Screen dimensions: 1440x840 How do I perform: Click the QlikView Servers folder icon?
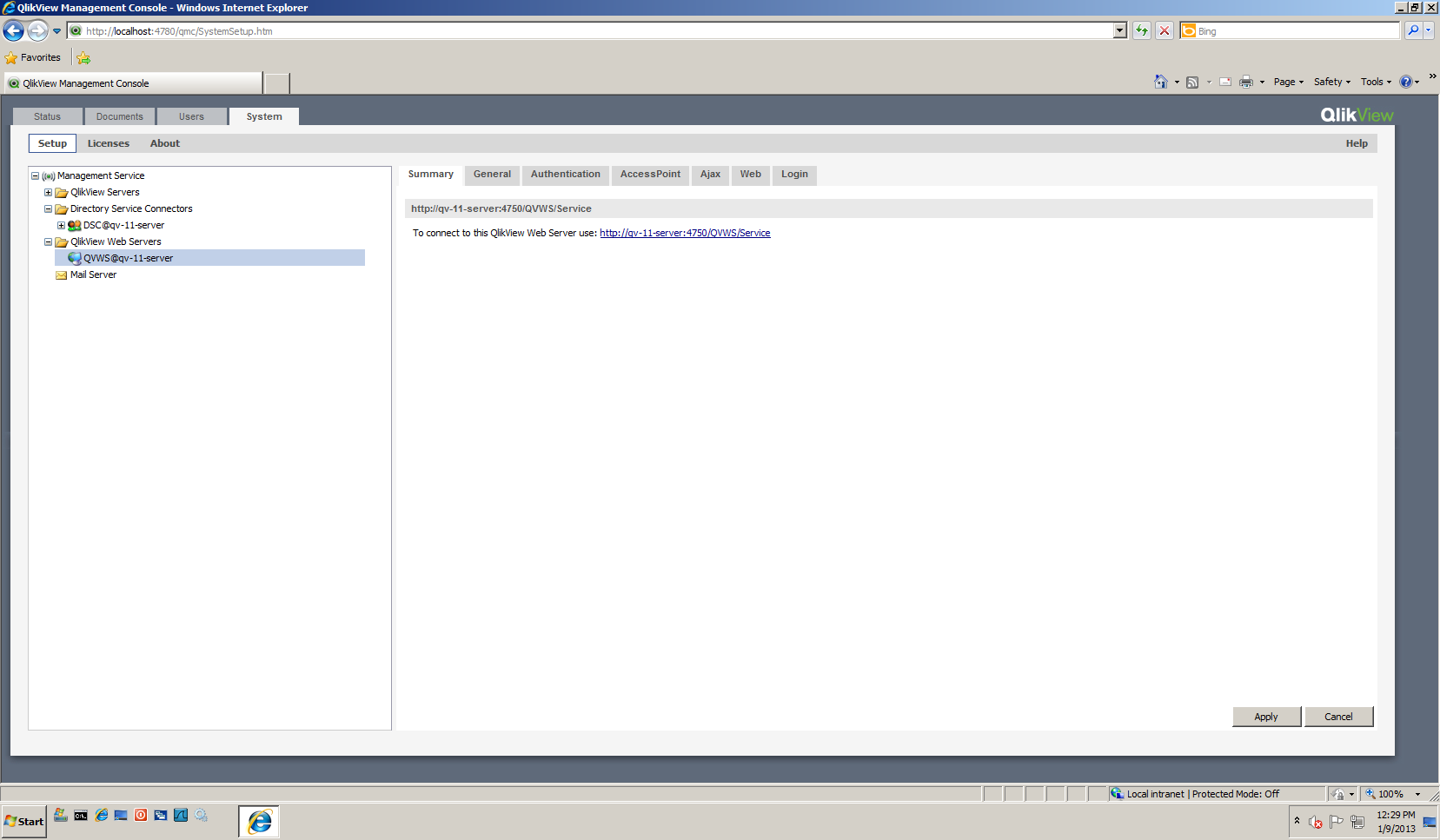point(62,193)
